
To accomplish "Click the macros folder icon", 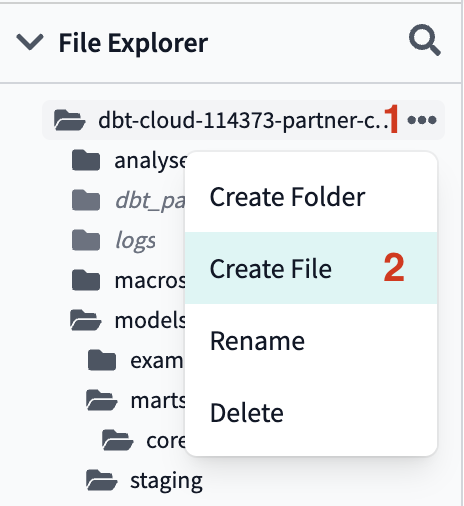I will [x=86, y=280].
